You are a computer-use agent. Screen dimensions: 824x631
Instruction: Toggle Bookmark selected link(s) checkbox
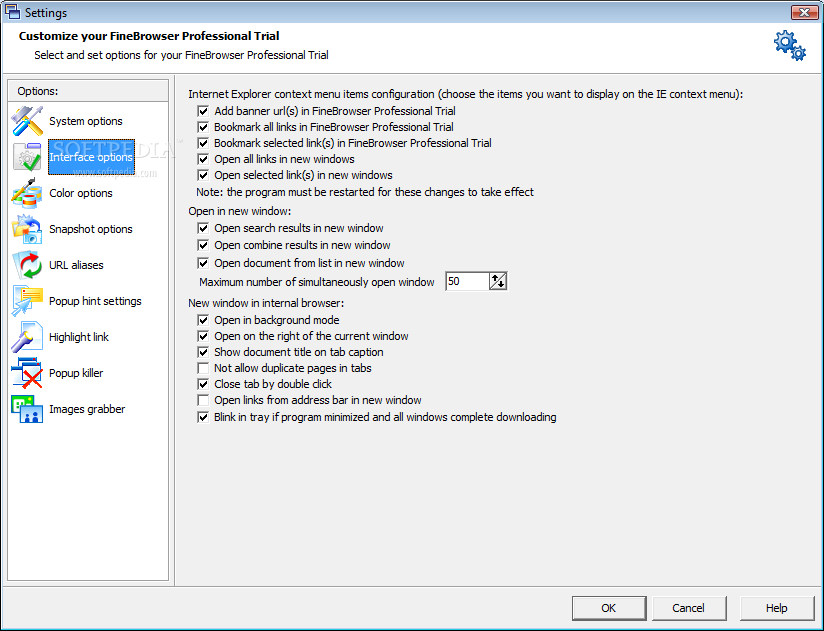[x=203, y=143]
